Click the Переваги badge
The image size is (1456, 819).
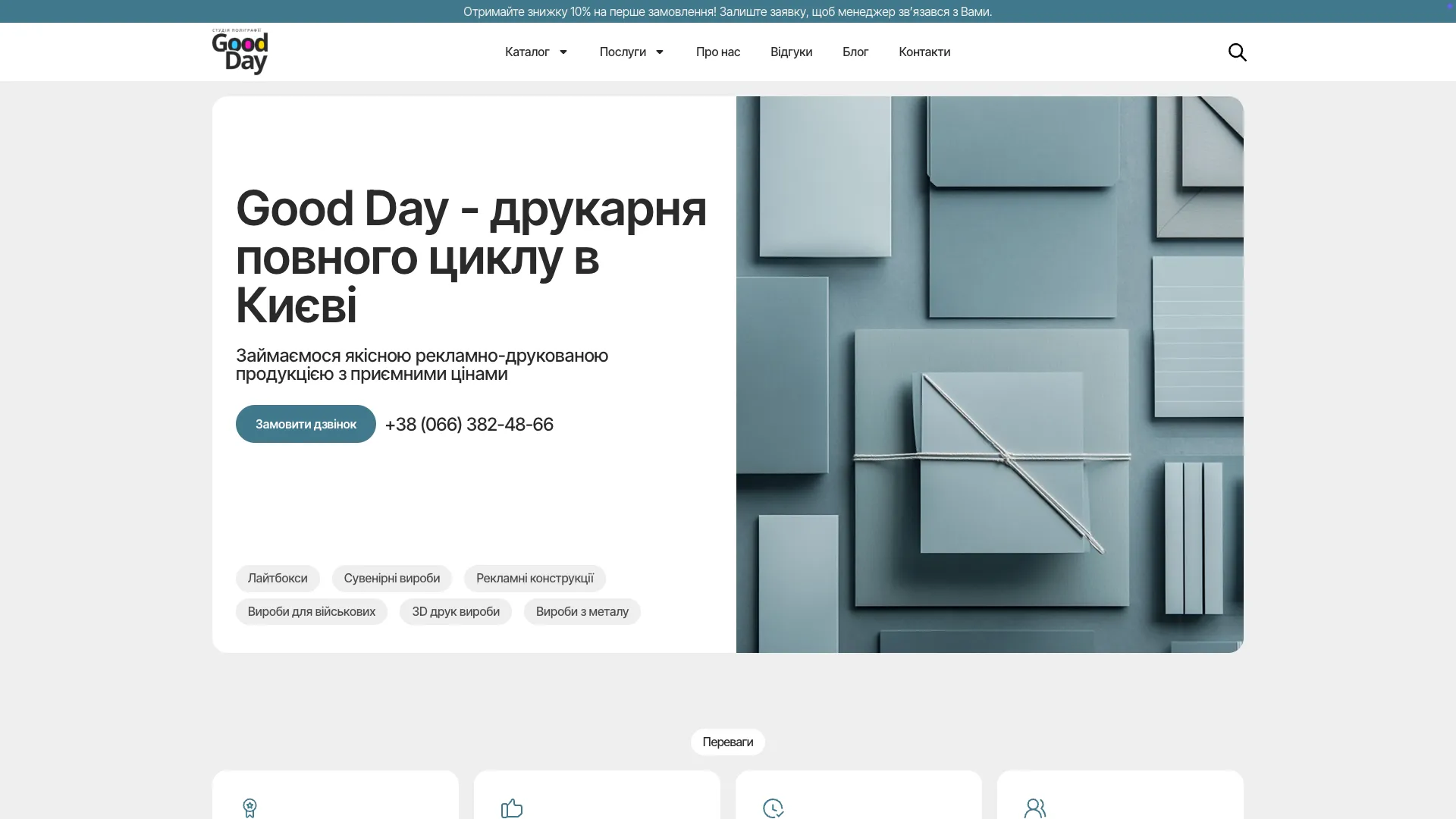tap(727, 742)
